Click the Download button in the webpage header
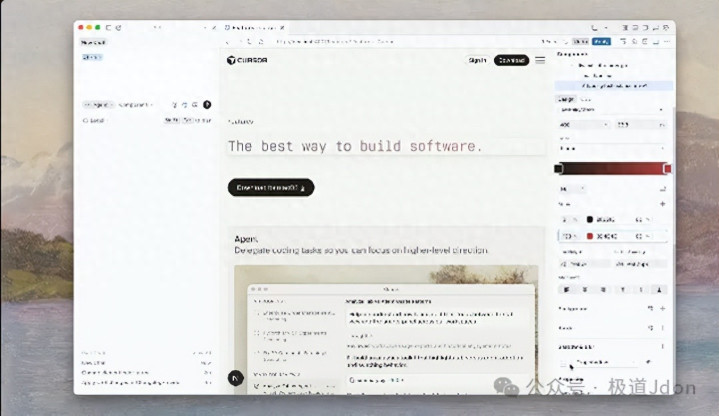The image size is (719, 416). point(511,60)
